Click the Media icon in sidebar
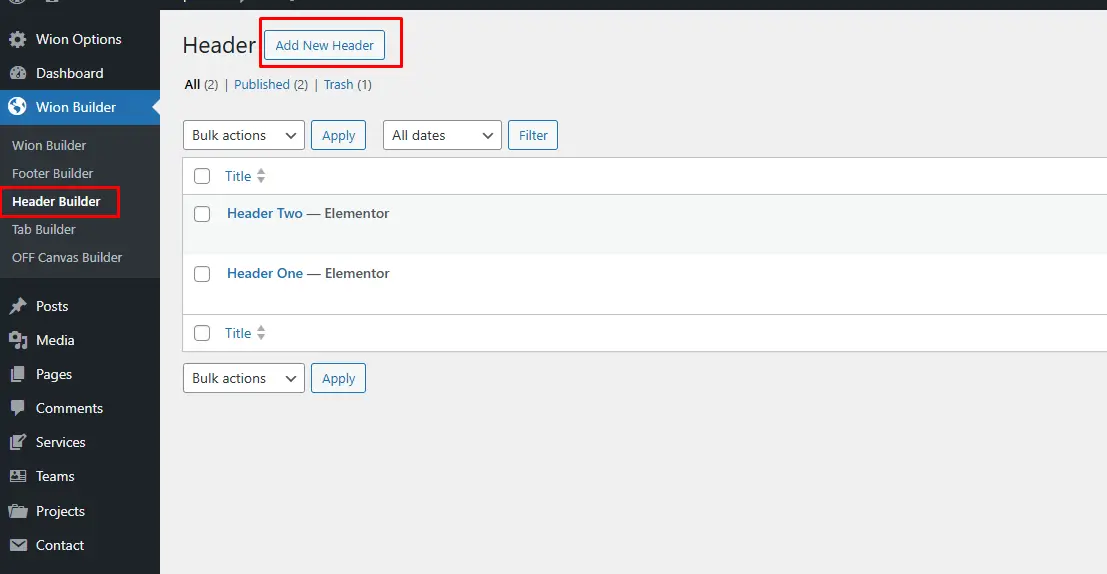 tap(18, 340)
